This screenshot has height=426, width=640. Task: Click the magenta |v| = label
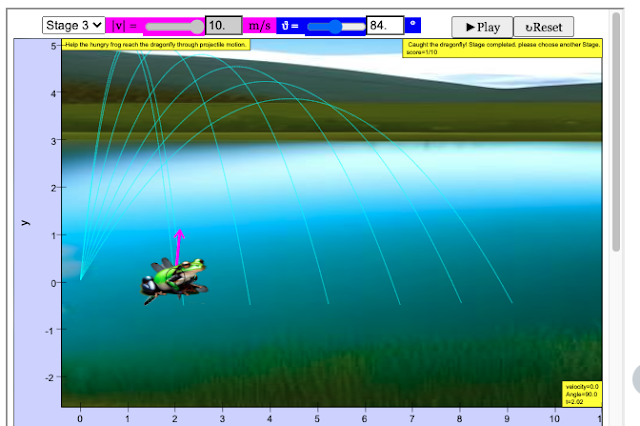124,26
